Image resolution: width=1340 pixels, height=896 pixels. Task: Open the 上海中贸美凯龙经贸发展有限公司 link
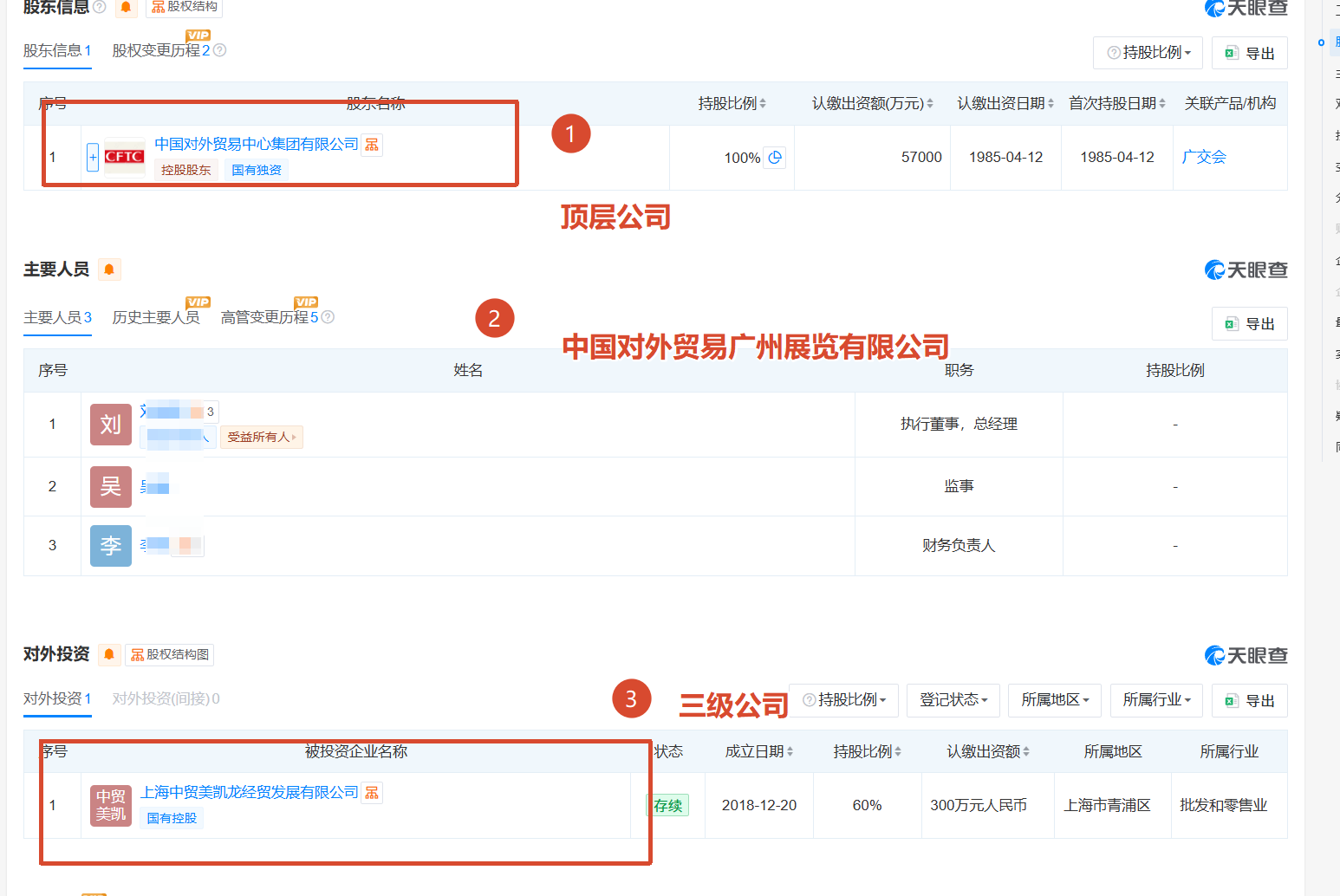tap(250, 792)
